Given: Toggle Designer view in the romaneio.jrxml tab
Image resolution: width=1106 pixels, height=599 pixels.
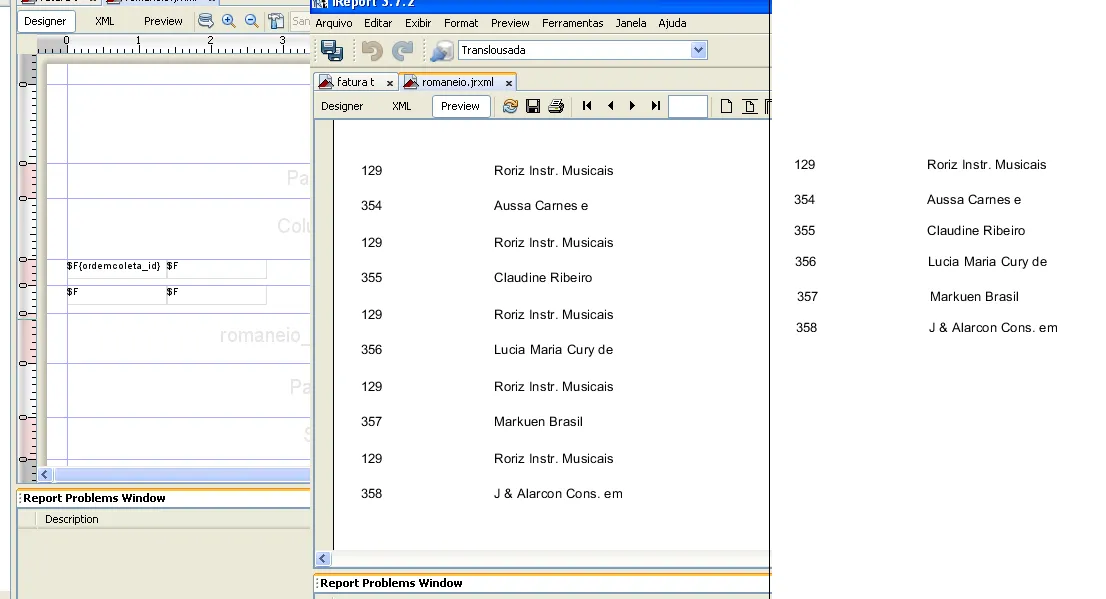Looking at the screenshot, I should [342, 106].
